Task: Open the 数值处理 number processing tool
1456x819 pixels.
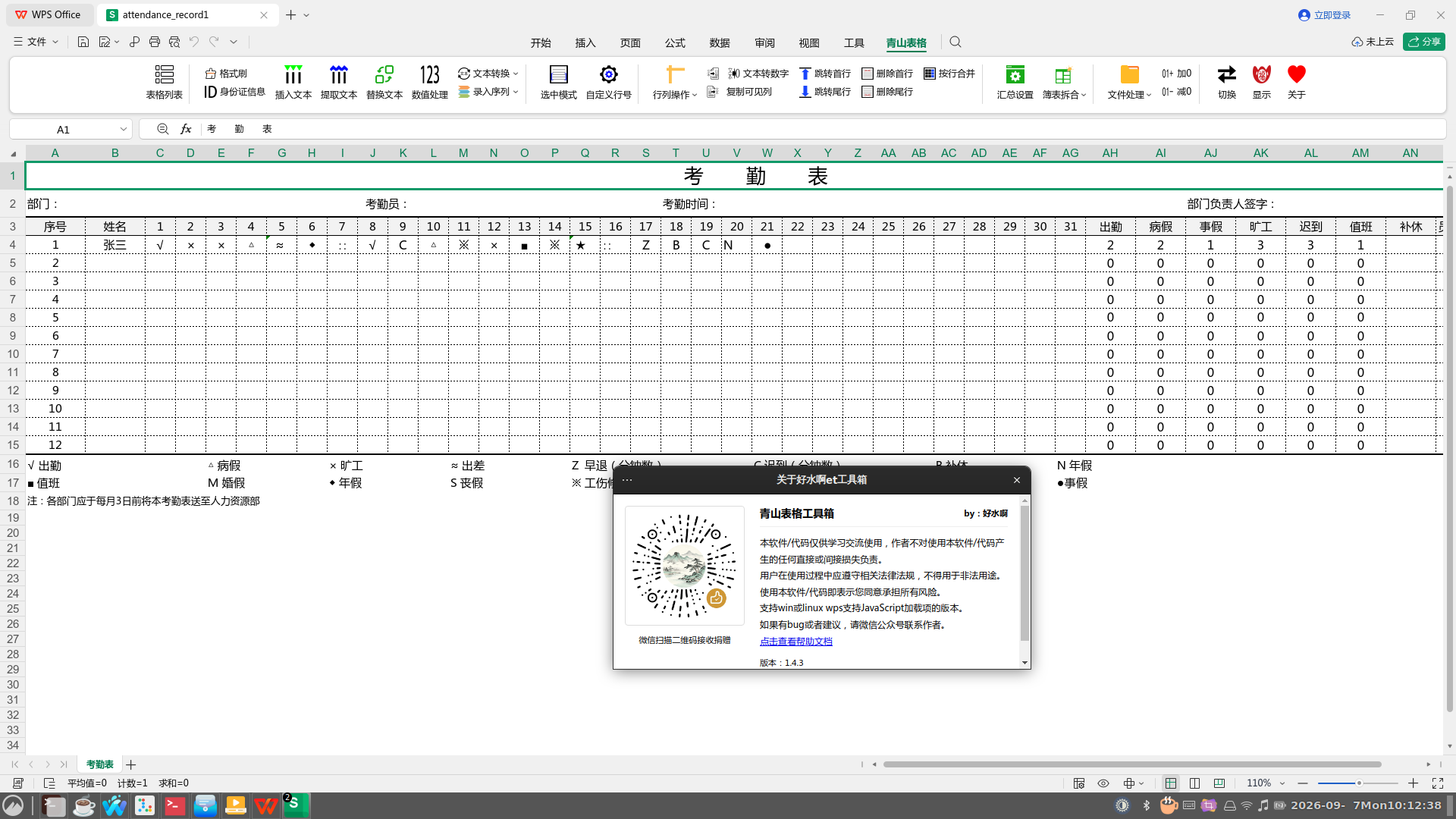Action: coord(429,82)
